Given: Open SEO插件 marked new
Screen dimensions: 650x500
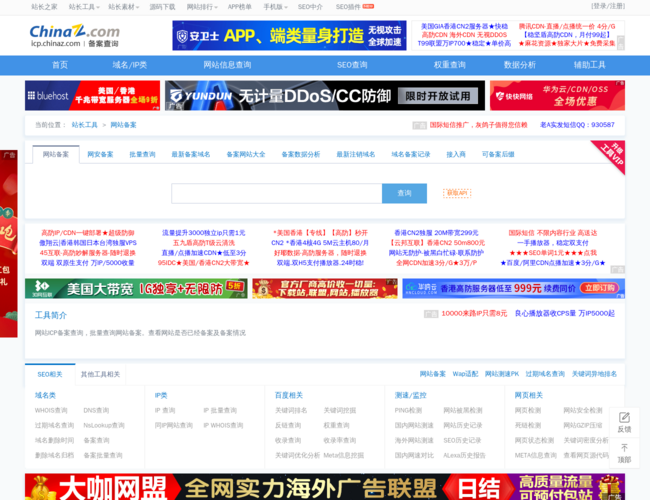Looking at the screenshot, I should pos(354,7).
